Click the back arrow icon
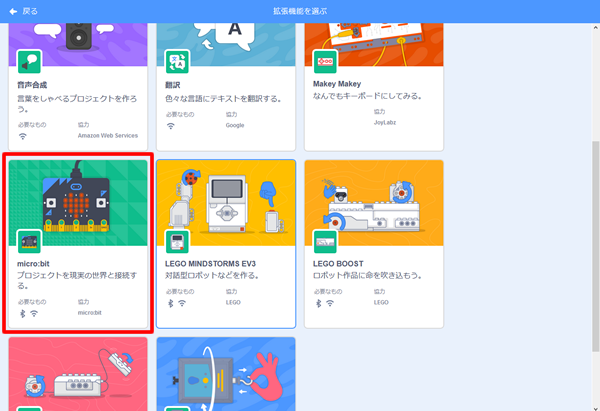 coord(13,11)
